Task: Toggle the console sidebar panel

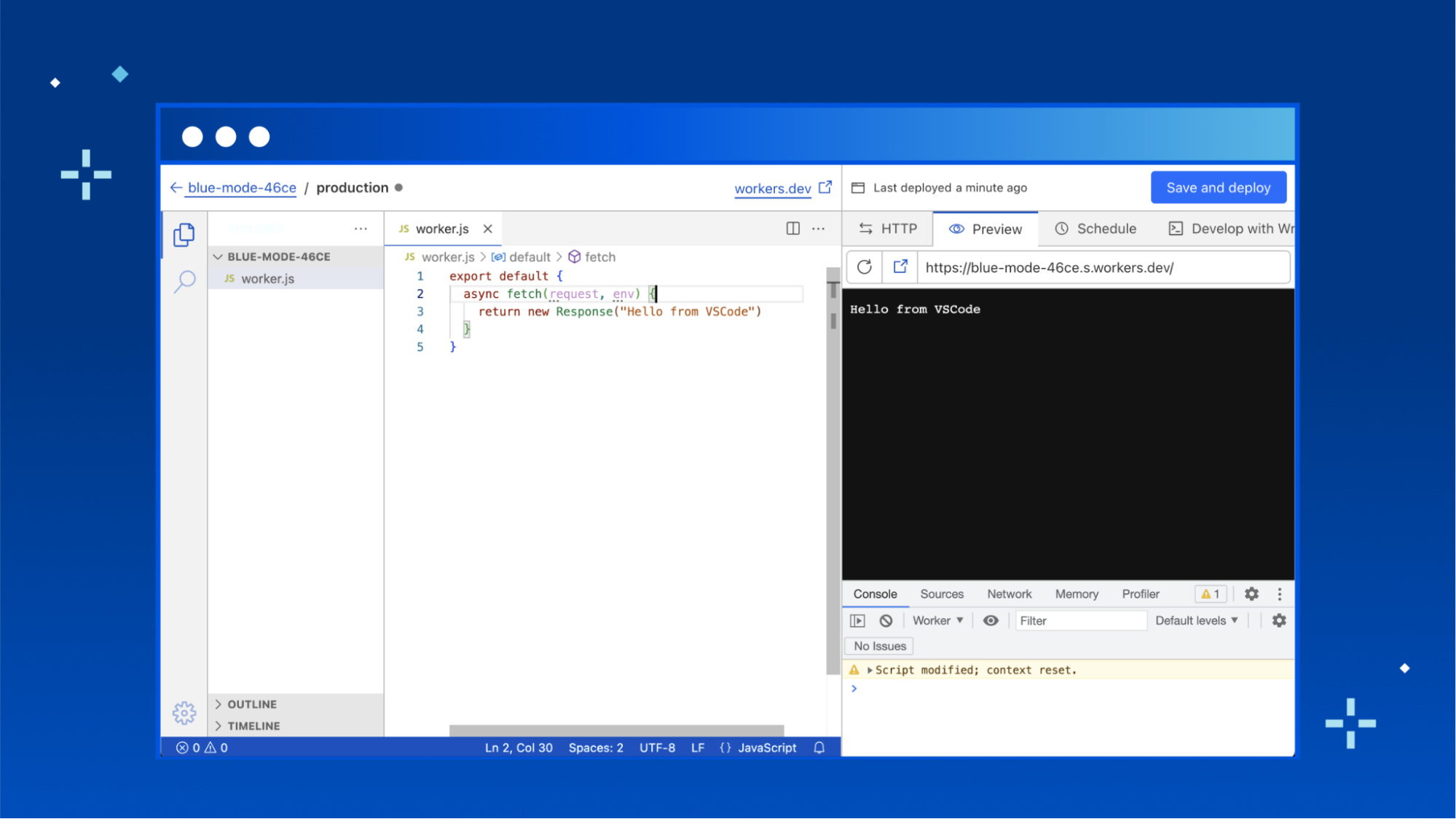Action: pyautogui.click(x=858, y=620)
